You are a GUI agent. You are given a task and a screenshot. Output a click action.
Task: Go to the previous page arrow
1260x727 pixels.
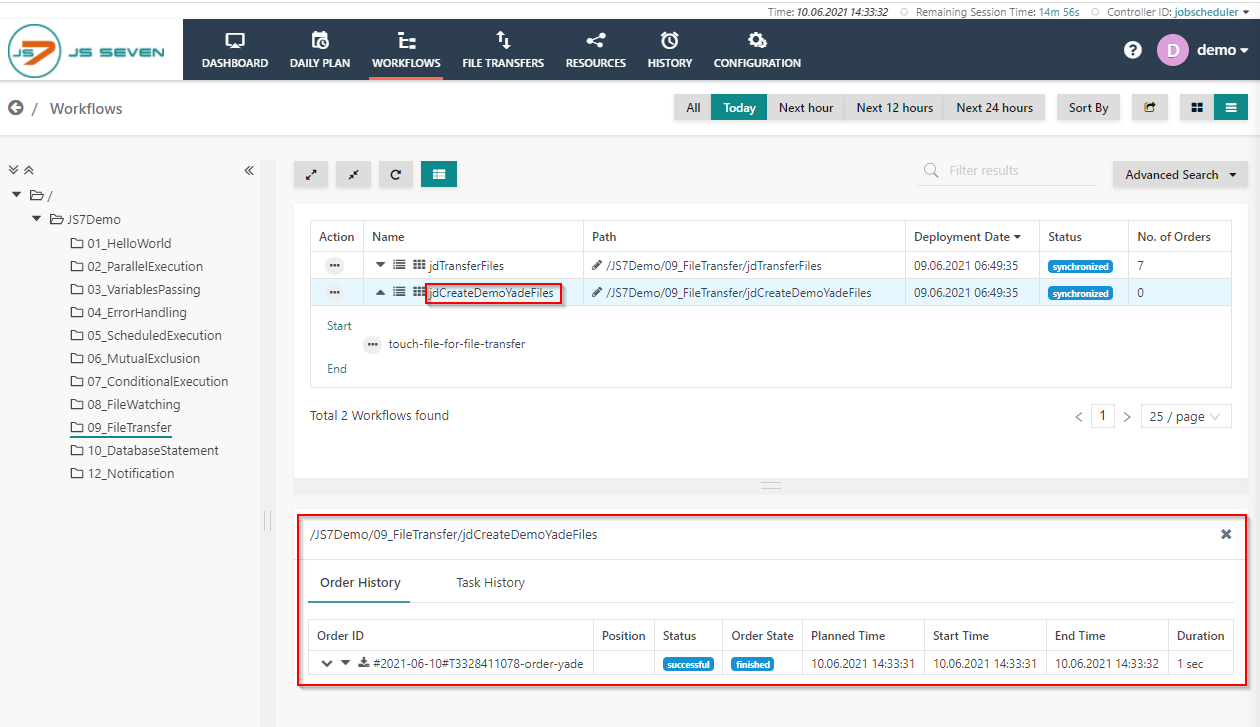coord(1079,416)
